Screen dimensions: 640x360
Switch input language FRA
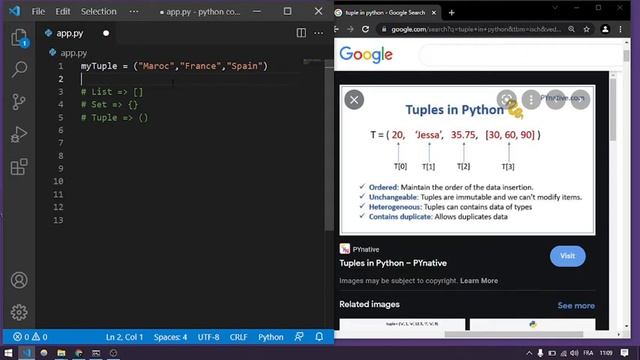tap(588, 353)
